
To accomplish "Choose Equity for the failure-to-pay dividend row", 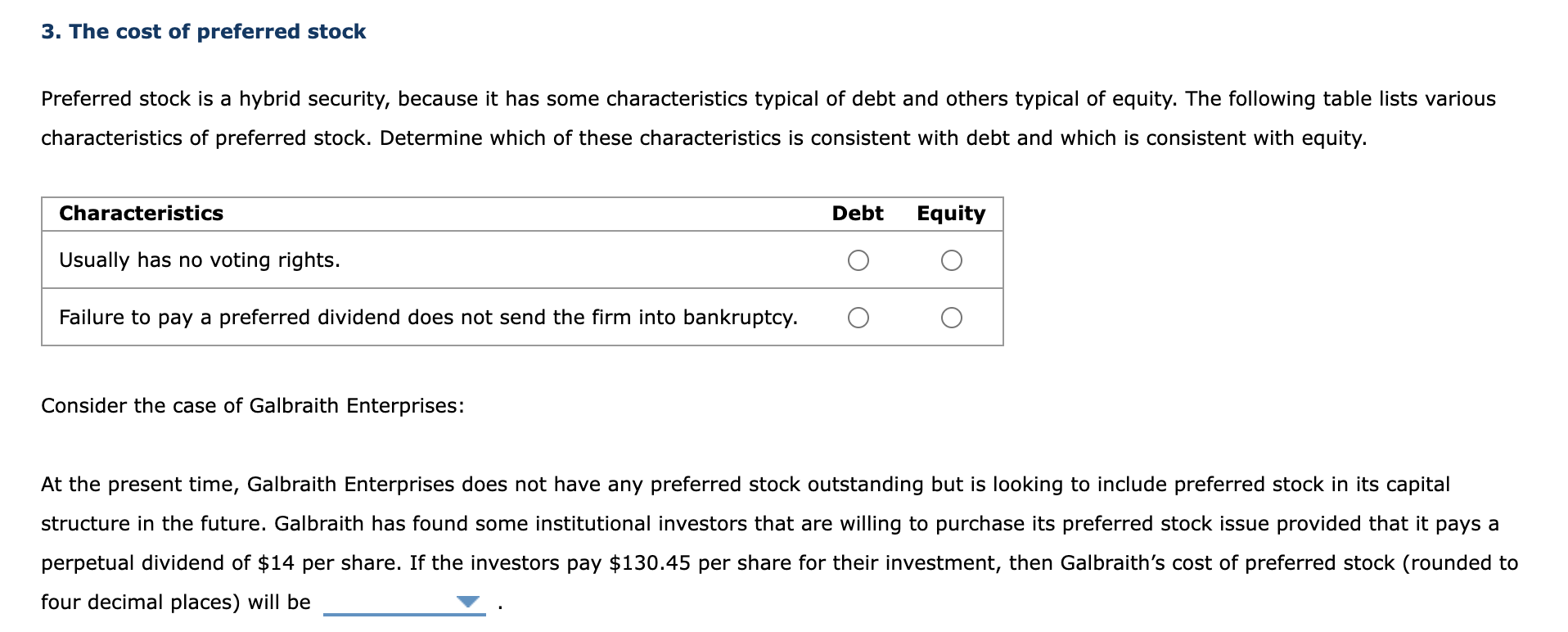I will pyautogui.click(x=951, y=318).
